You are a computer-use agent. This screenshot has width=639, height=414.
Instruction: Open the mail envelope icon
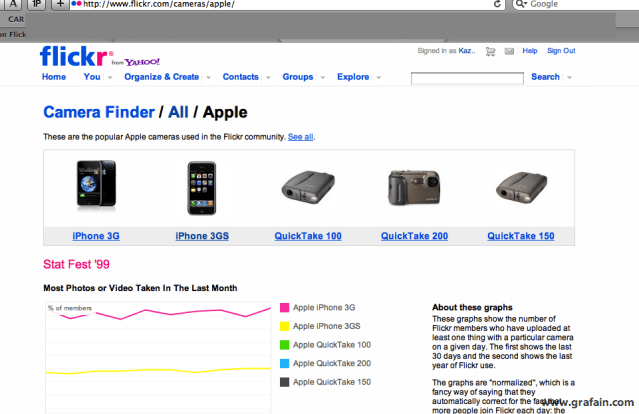click(x=509, y=51)
